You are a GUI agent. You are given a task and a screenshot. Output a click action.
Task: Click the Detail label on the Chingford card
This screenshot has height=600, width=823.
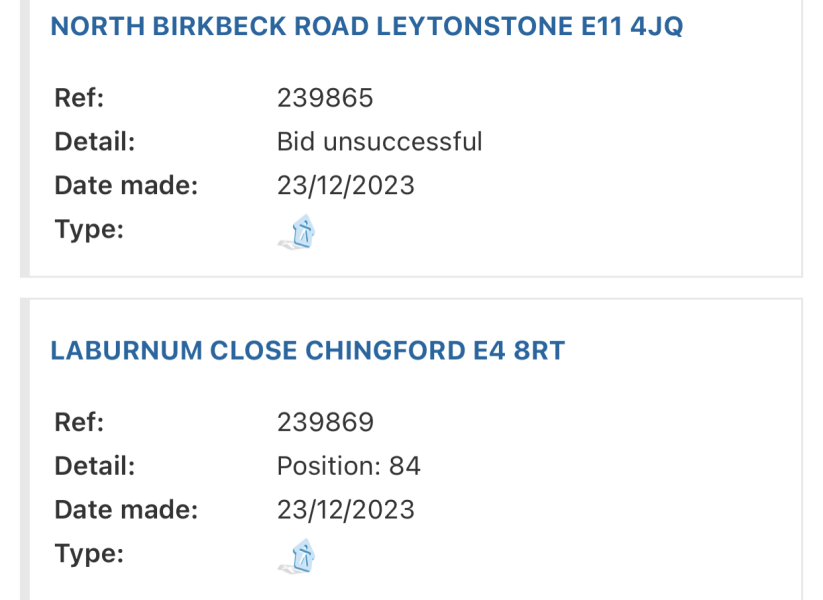click(93, 465)
